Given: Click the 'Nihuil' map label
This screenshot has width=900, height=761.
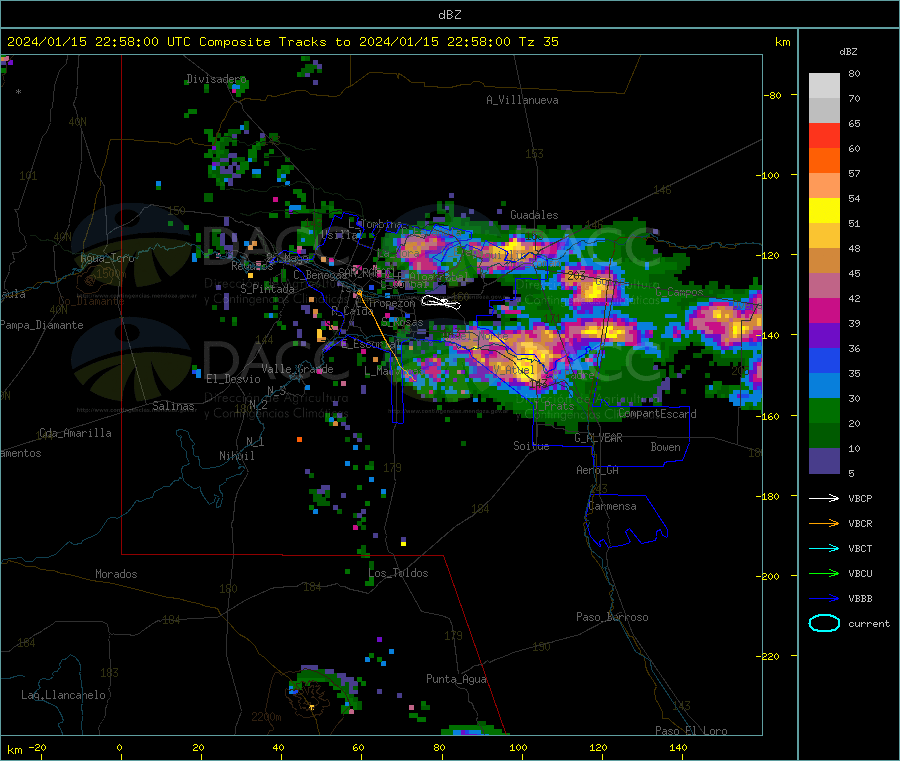Looking at the screenshot, I should pyautogui.click(x=236, y=456).
